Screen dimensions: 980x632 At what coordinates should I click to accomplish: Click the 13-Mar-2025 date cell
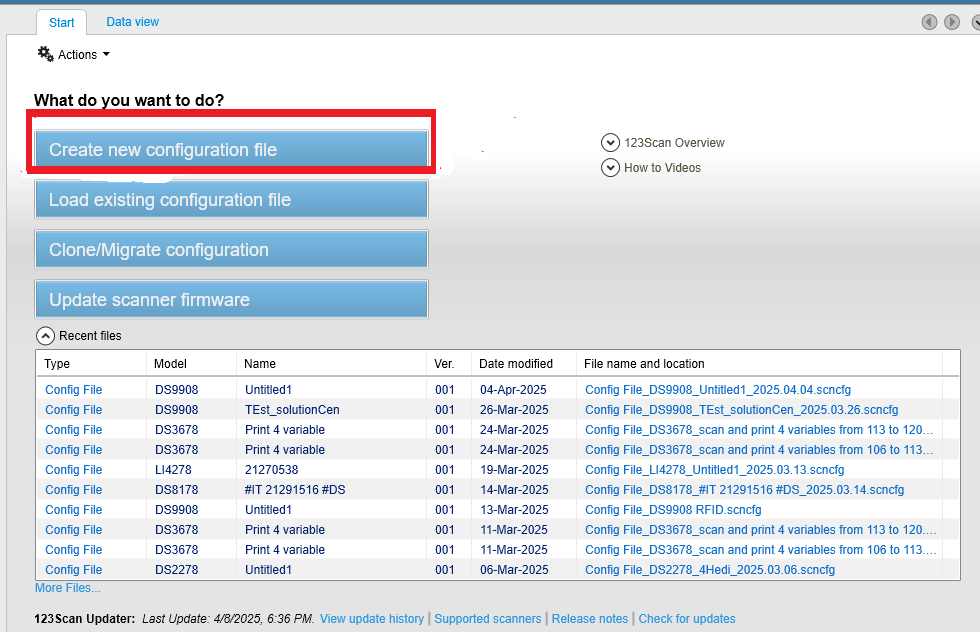pos(514,509)
